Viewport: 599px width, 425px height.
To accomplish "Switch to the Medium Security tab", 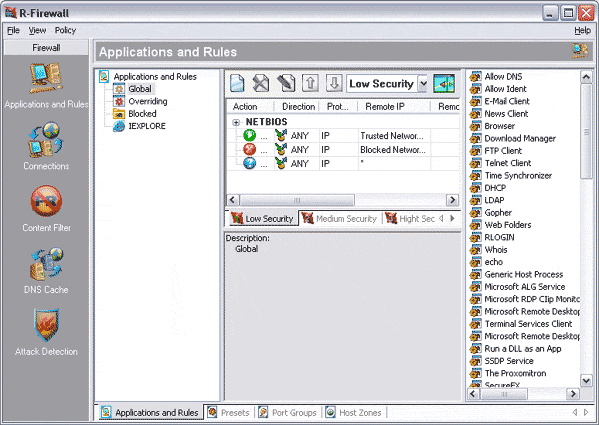I will [x=339, y=219].
